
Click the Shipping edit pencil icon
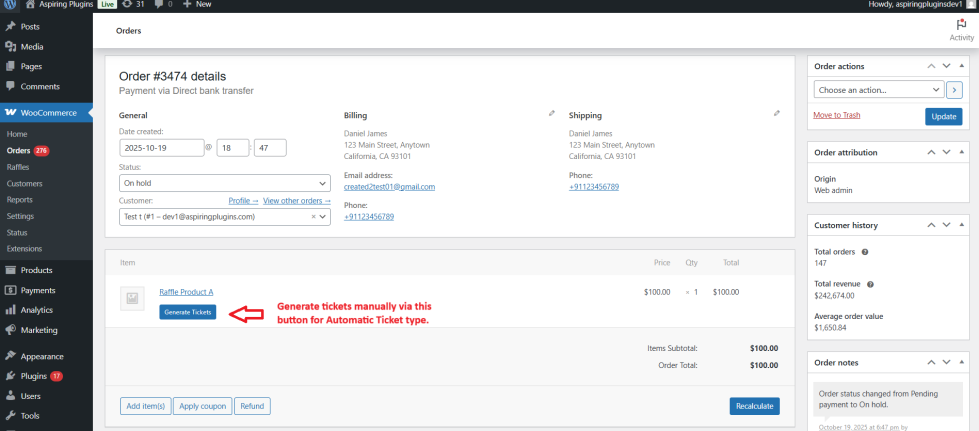click(x=777, y=114)
